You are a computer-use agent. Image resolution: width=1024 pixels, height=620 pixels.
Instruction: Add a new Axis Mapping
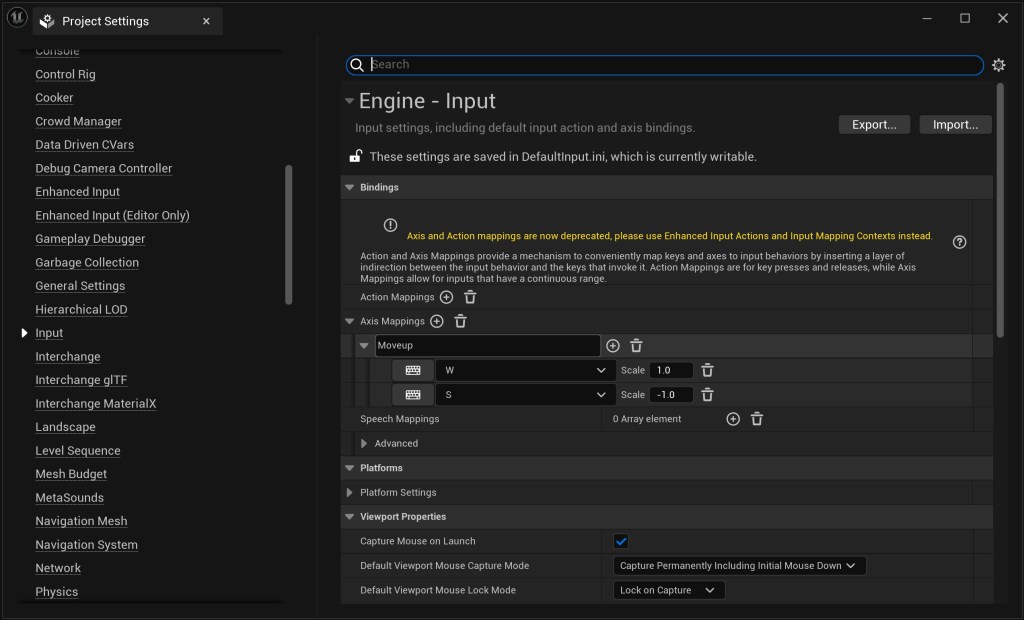(x=437, y=321)
